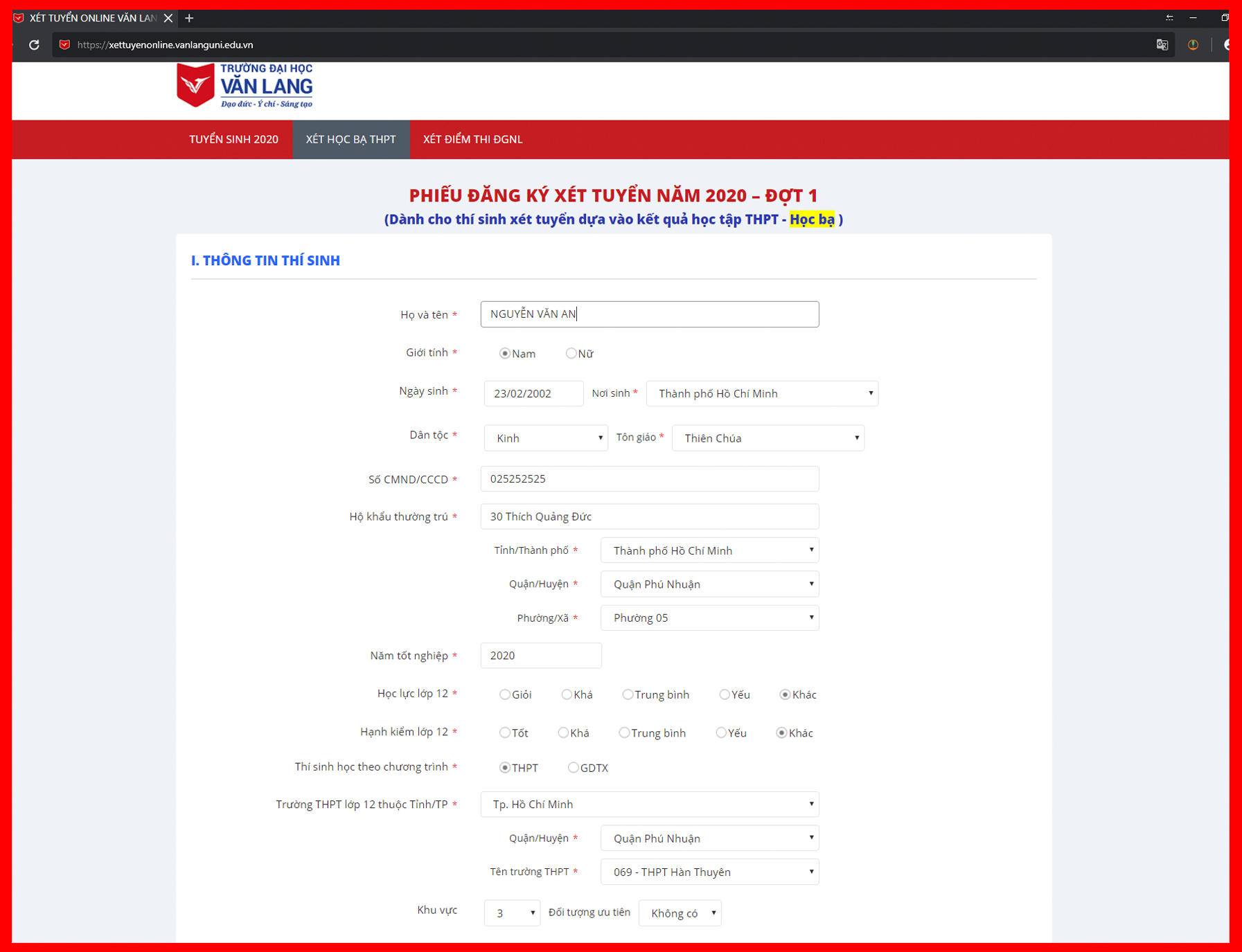
Task: Click the site shield icon in address bar
Action: click(x=64, y=45)
